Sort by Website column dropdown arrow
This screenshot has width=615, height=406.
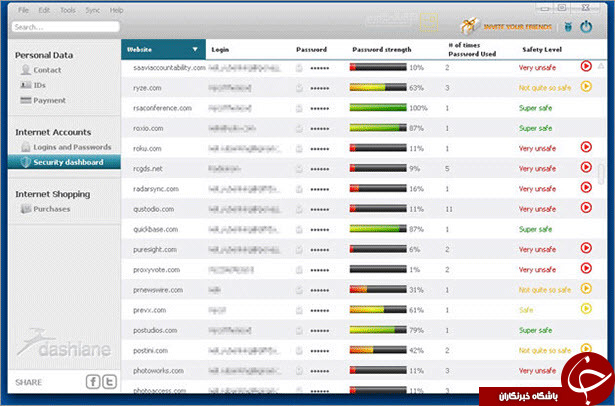point(195,49)
